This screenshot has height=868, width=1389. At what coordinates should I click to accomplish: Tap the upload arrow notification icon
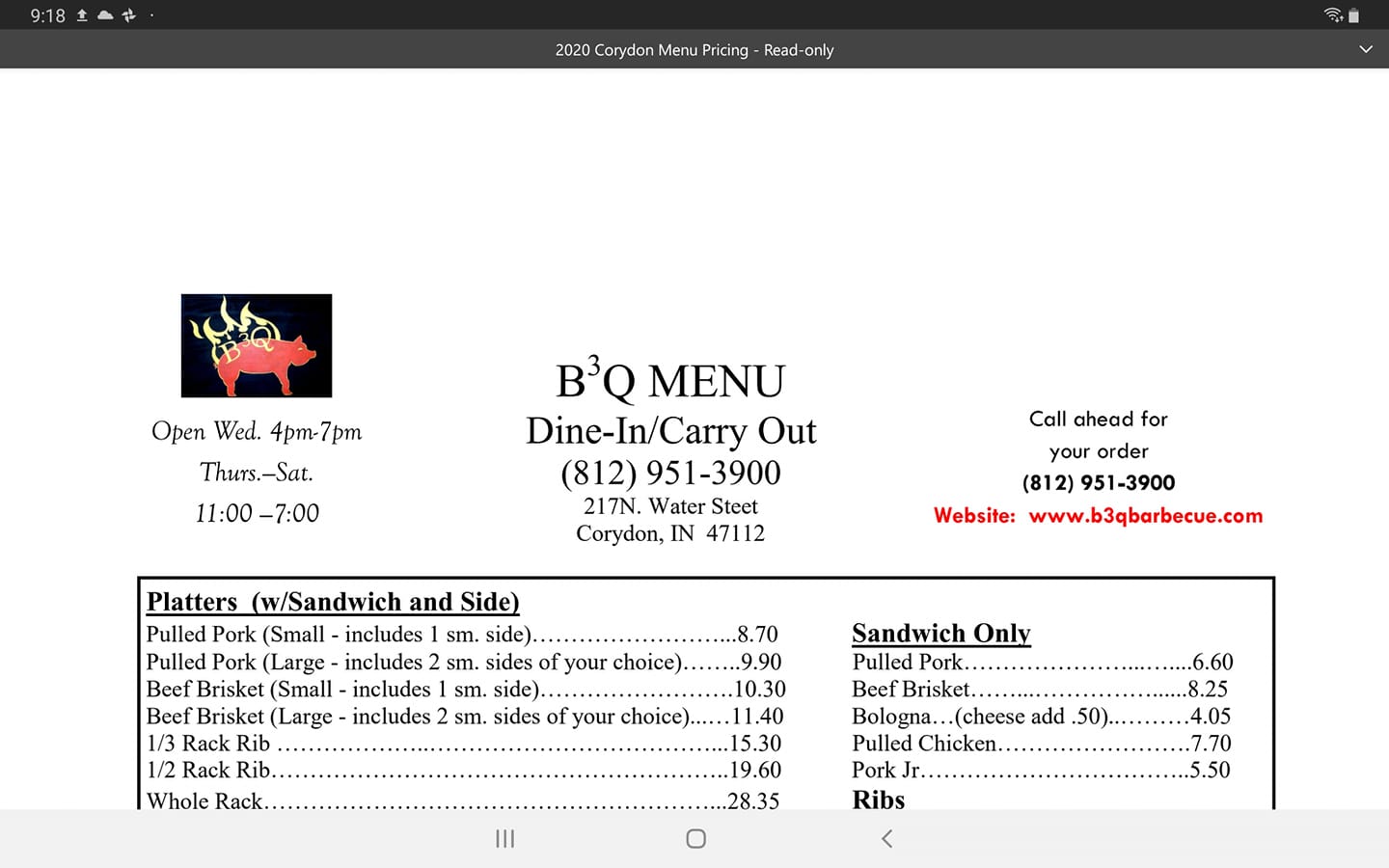point(82,15)
